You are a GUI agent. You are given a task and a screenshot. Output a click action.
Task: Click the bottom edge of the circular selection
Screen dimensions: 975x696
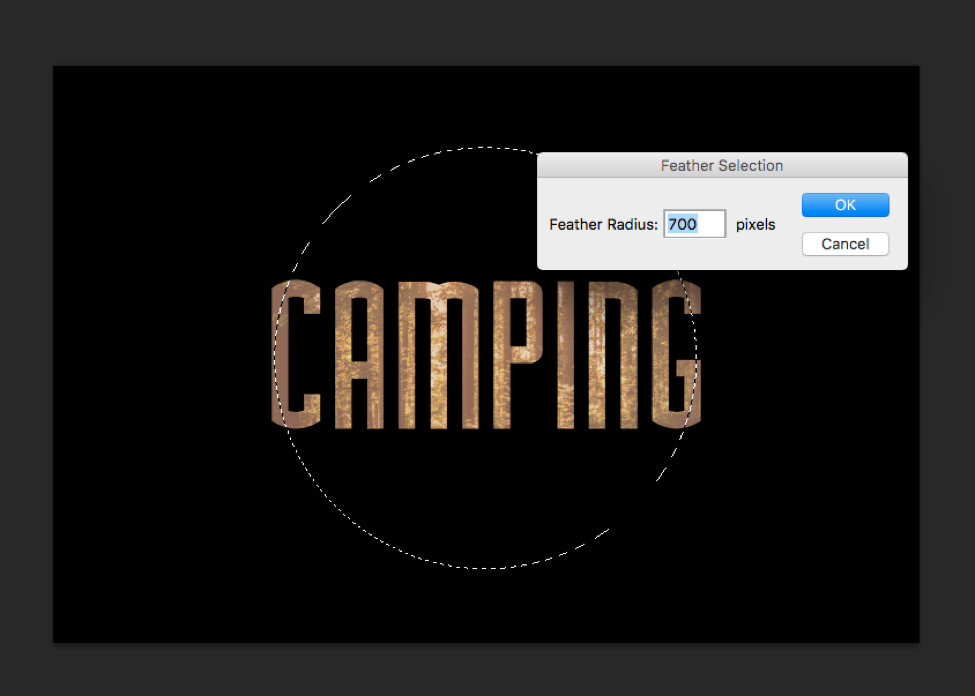tap(486, 568)
